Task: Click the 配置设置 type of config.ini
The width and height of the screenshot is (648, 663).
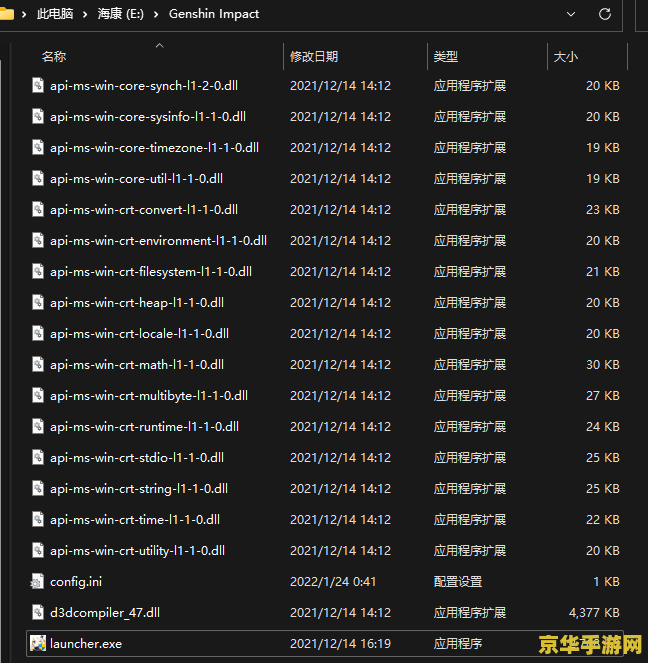Action: (x=458, y=582)
